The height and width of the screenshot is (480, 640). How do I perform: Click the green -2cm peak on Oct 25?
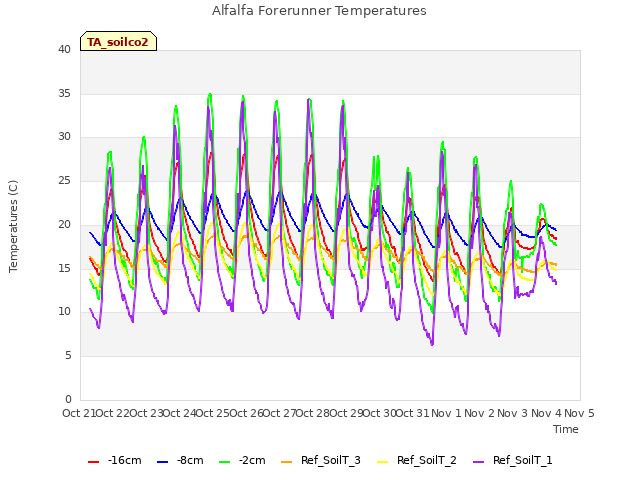pyautogui.click(x=210, y=94)
